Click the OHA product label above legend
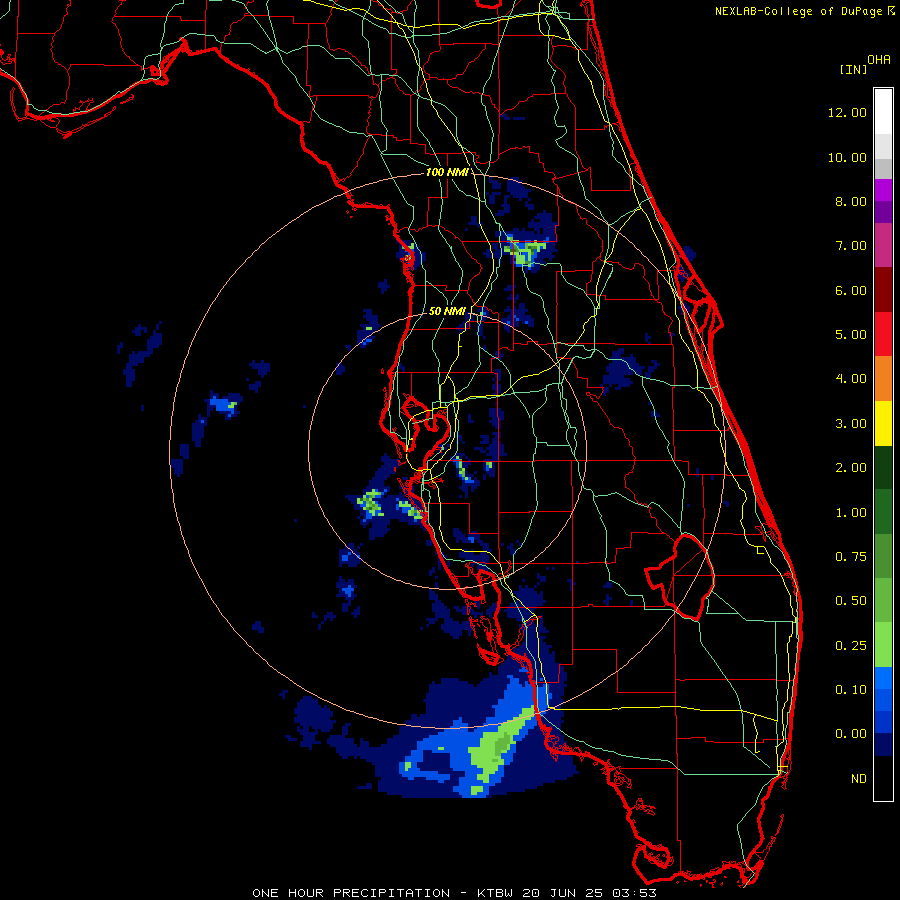900x900 pixels. 879,60
